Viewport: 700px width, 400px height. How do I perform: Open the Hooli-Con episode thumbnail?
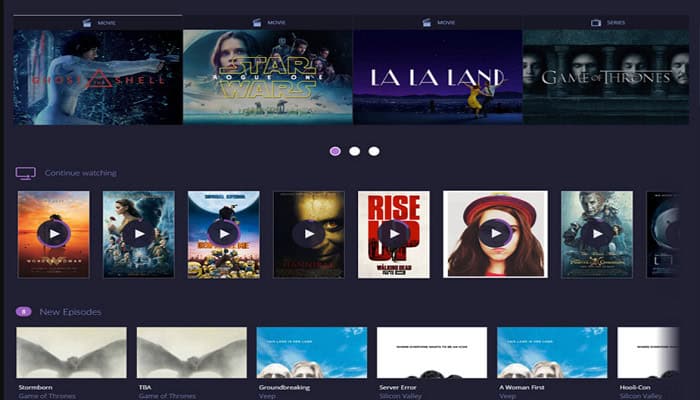click(648, 353)
